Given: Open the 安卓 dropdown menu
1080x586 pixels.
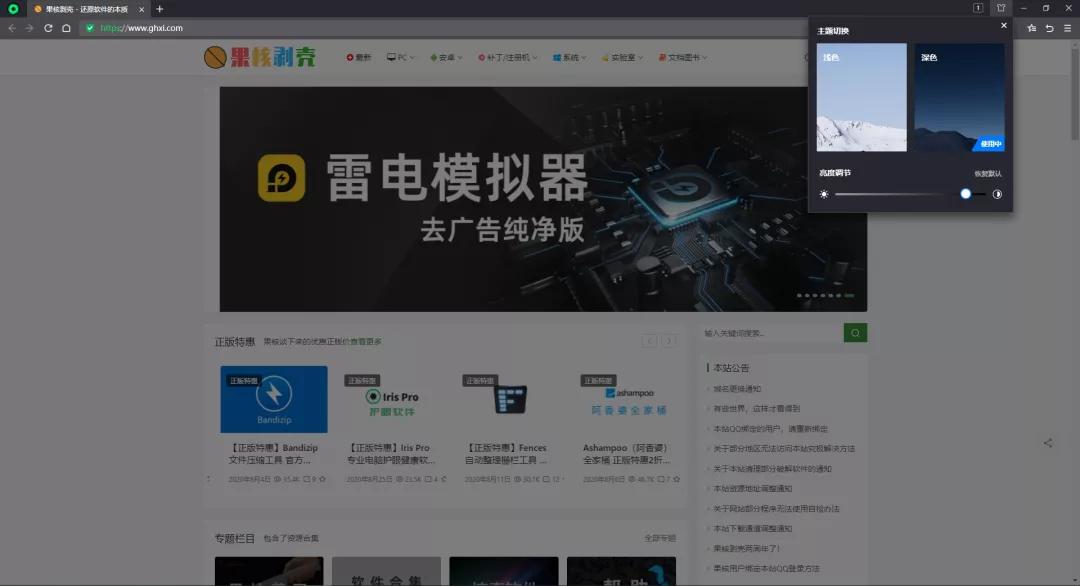Looking at the screenshot, I should (444, 57).
